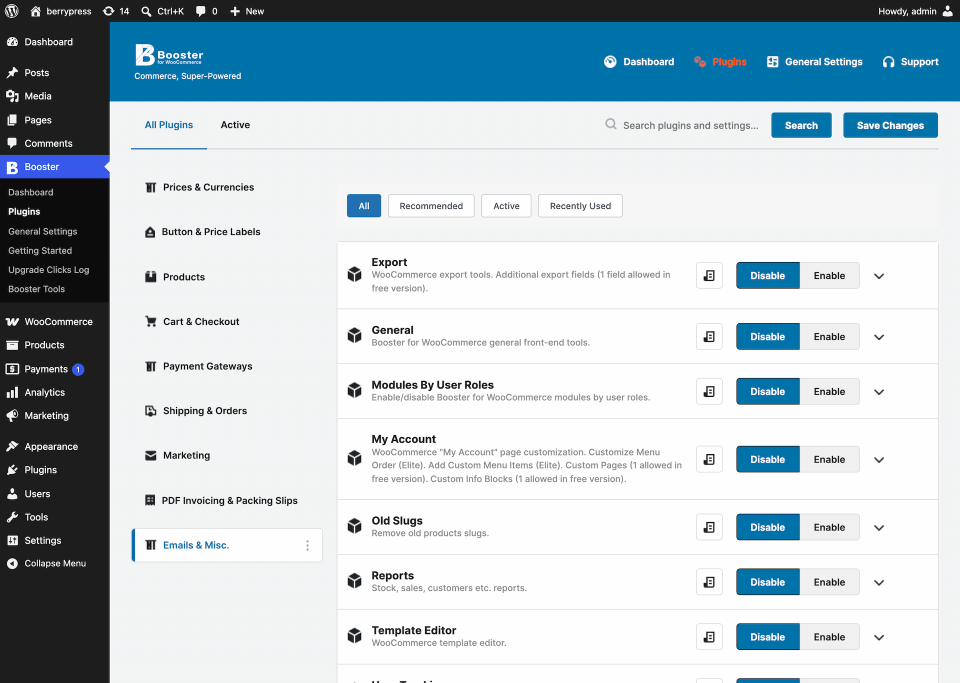Viewport: 960px width, 683px height.
Task: Open the comments bubble in admin bar
Action: click(206, 11)
